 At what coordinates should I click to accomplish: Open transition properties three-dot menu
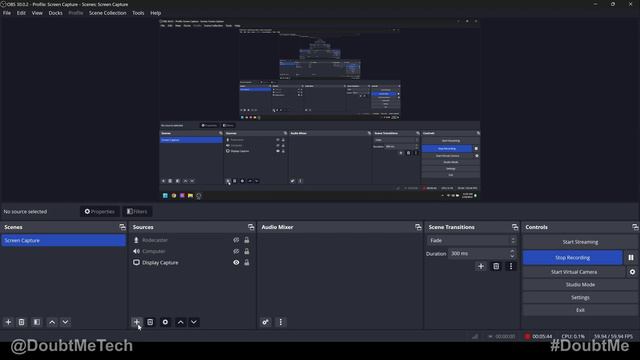[x=511, y=266]
